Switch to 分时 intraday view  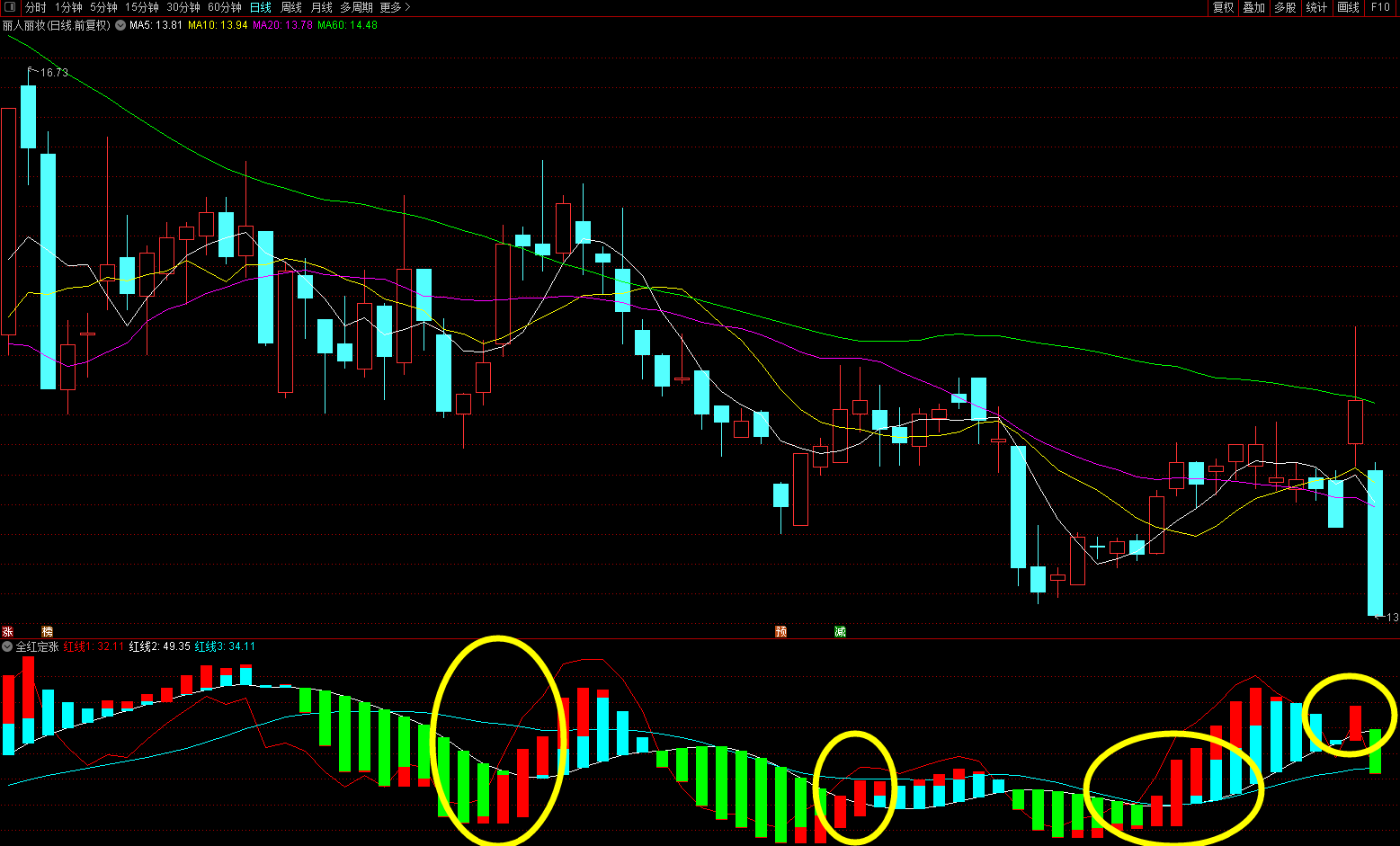(x=35, y=7)
